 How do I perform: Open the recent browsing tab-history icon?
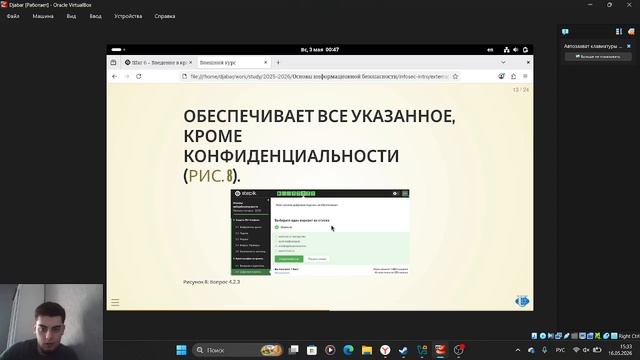click(x=113, y=62)
